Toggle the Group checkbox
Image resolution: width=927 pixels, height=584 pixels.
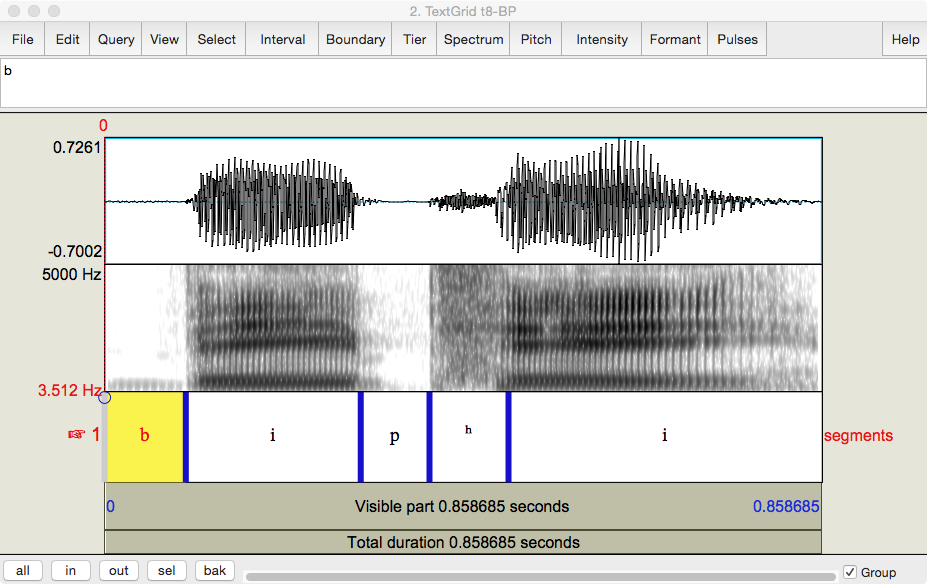(850, 572)
